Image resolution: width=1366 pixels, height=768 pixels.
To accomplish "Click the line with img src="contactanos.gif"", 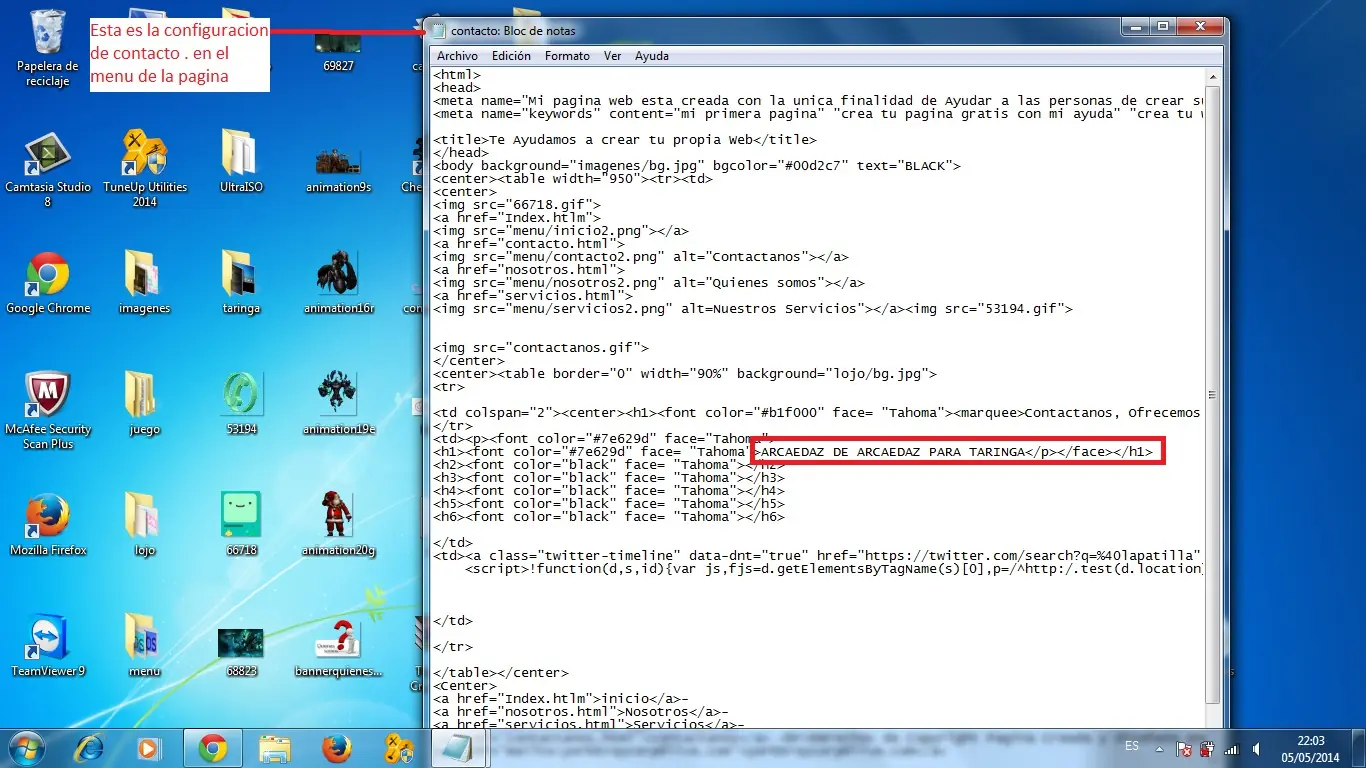I will (x=541, y=348).
